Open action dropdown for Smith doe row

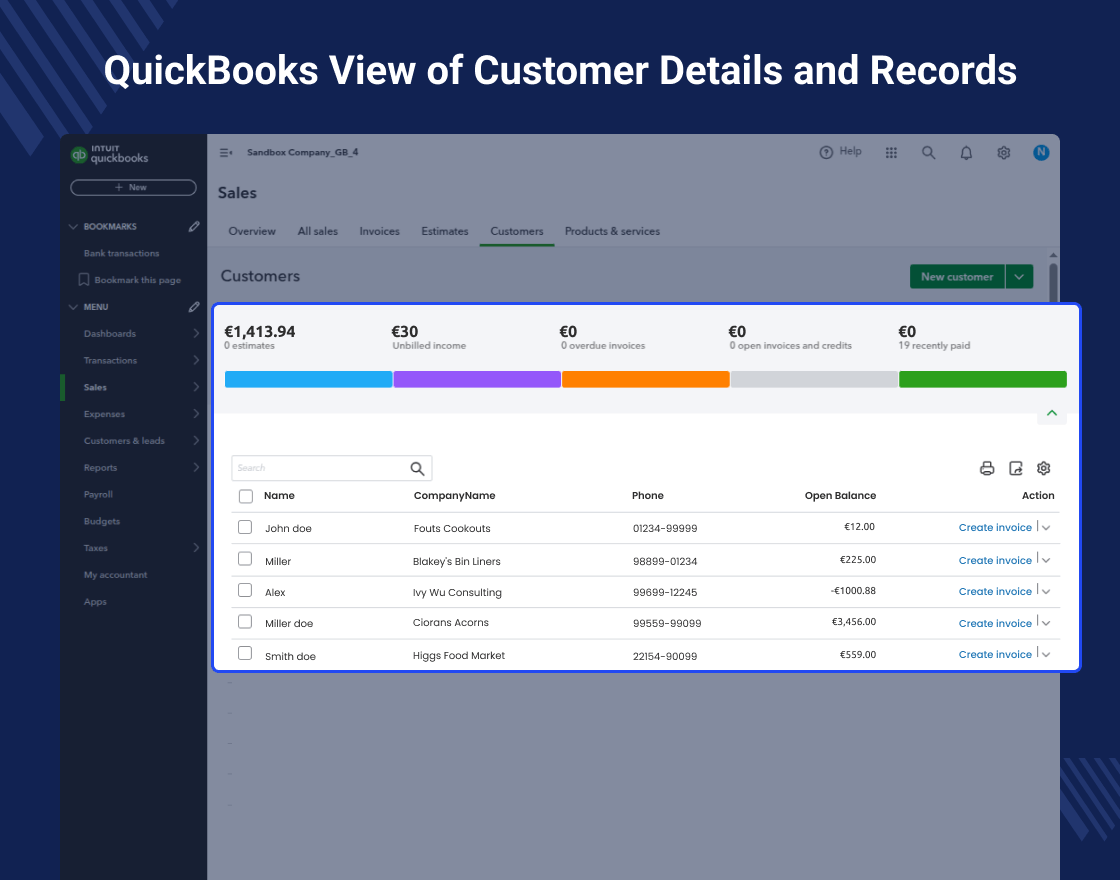(x=1046, y=654)
